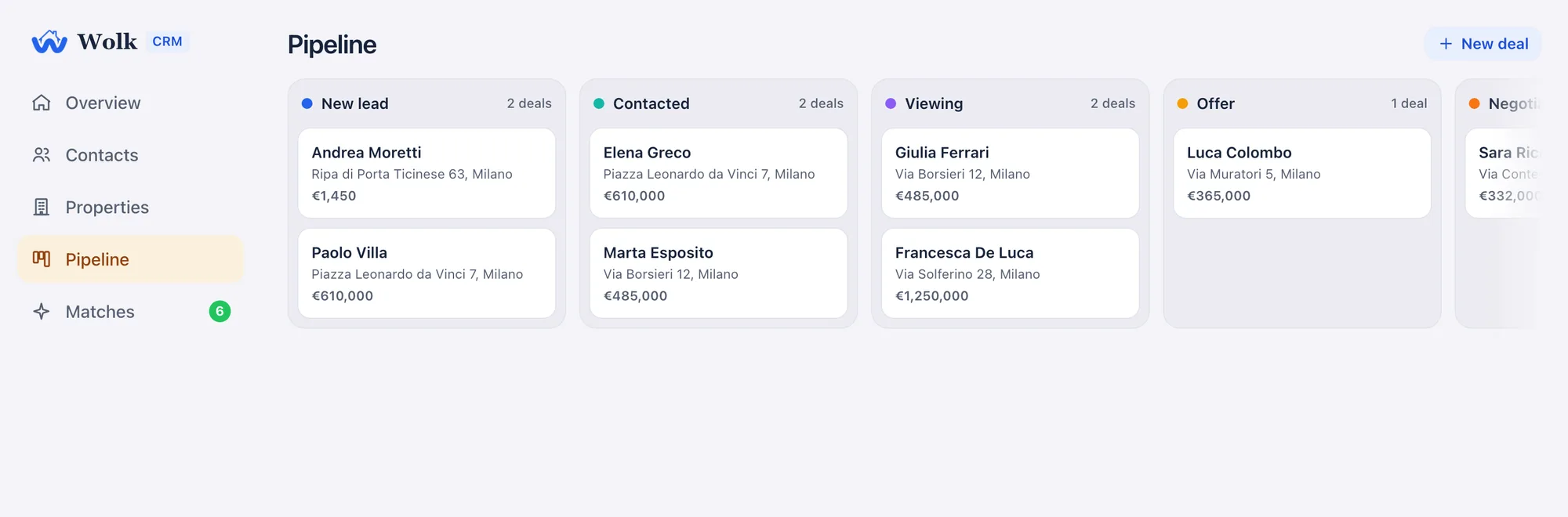Image resolution: width=1568 pixels, height=517 pixels.
Task: Open Overview via the house icon
Action: [42, 103]
